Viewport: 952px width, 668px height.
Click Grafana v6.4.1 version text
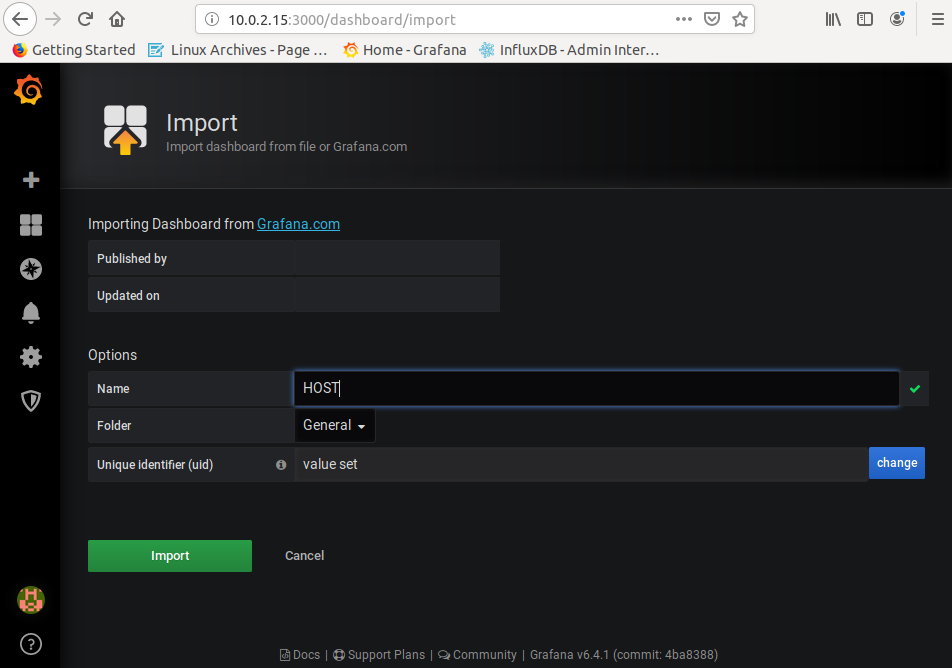pos(624,655)
